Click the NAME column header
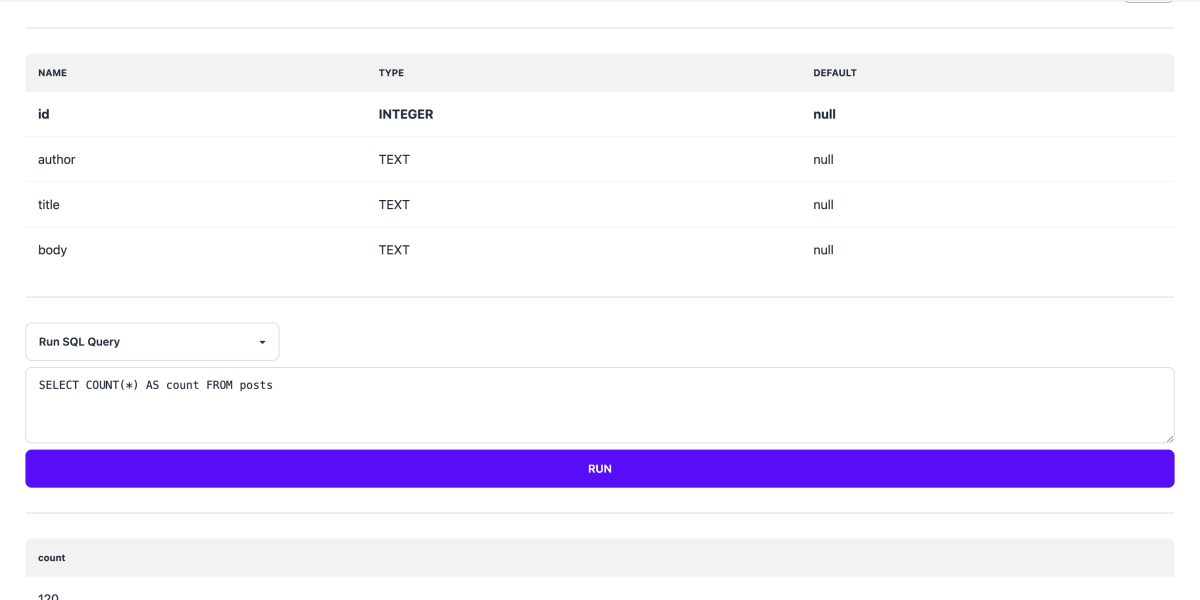This screenshot has width=1200, height=600. [52, 73]
